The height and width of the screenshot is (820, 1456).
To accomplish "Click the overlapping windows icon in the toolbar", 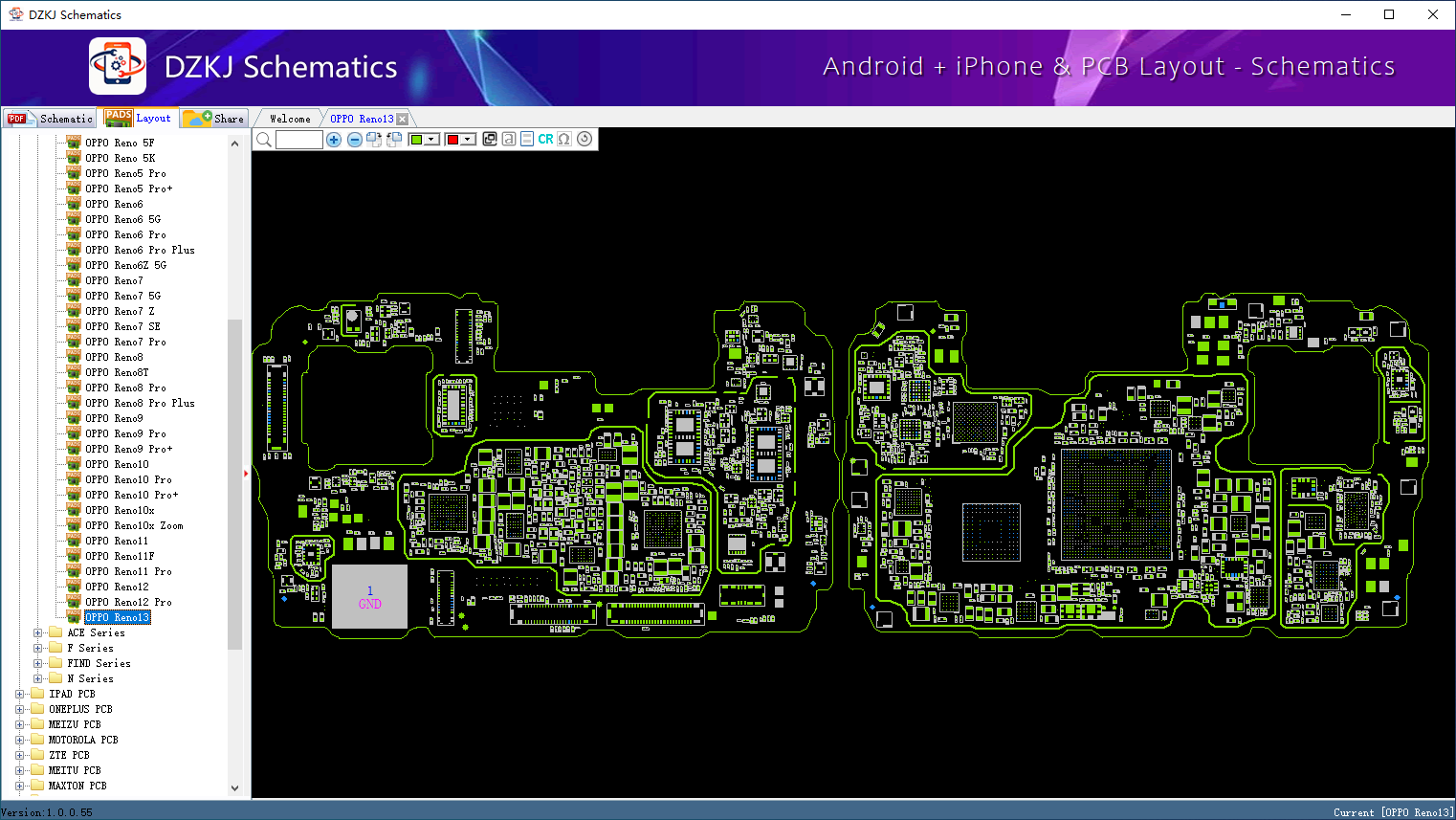I will click(x=490, y=139).
